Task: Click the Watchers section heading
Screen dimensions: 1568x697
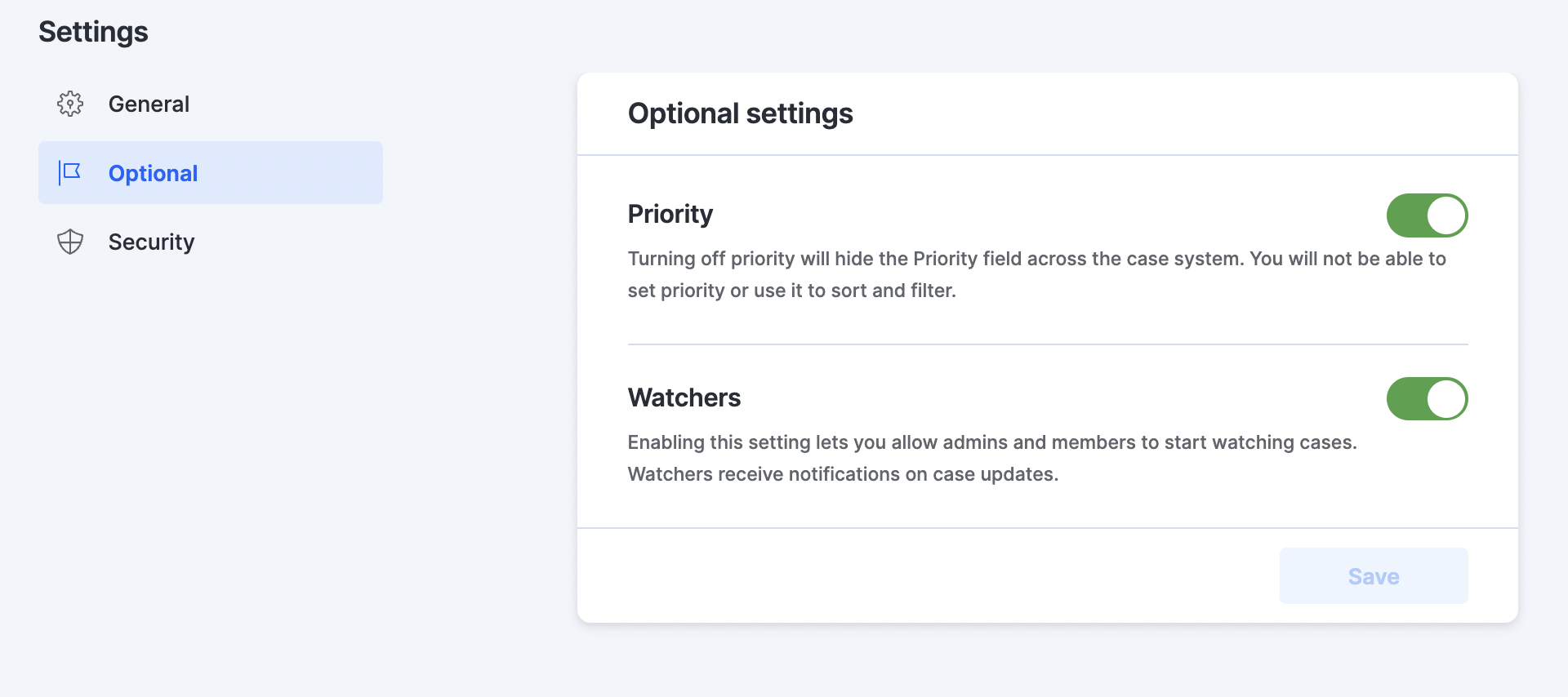Action: click(684, 397)
